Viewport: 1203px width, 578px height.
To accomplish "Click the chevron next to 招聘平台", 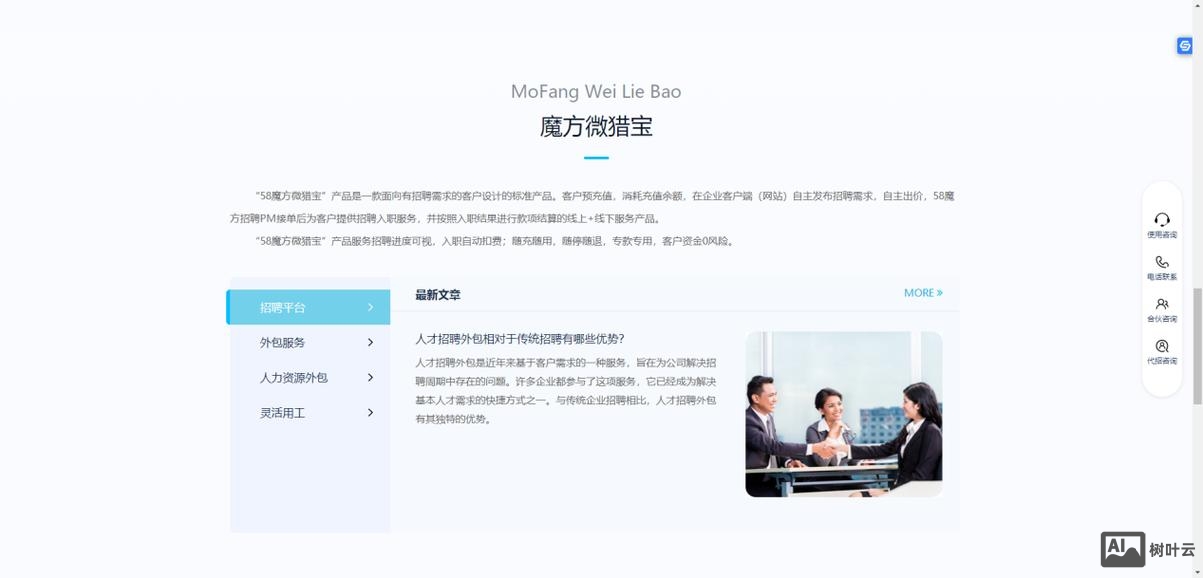I will tap(370, 307).
